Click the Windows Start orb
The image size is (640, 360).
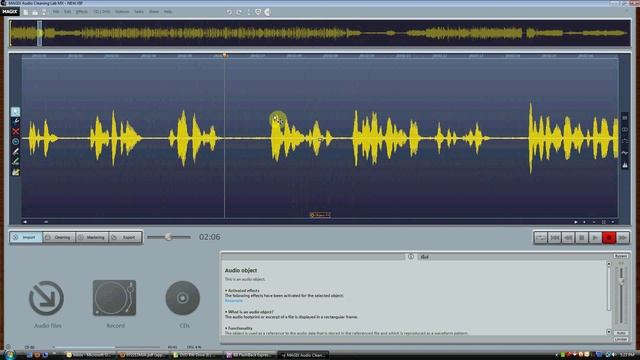pos(10,355)
